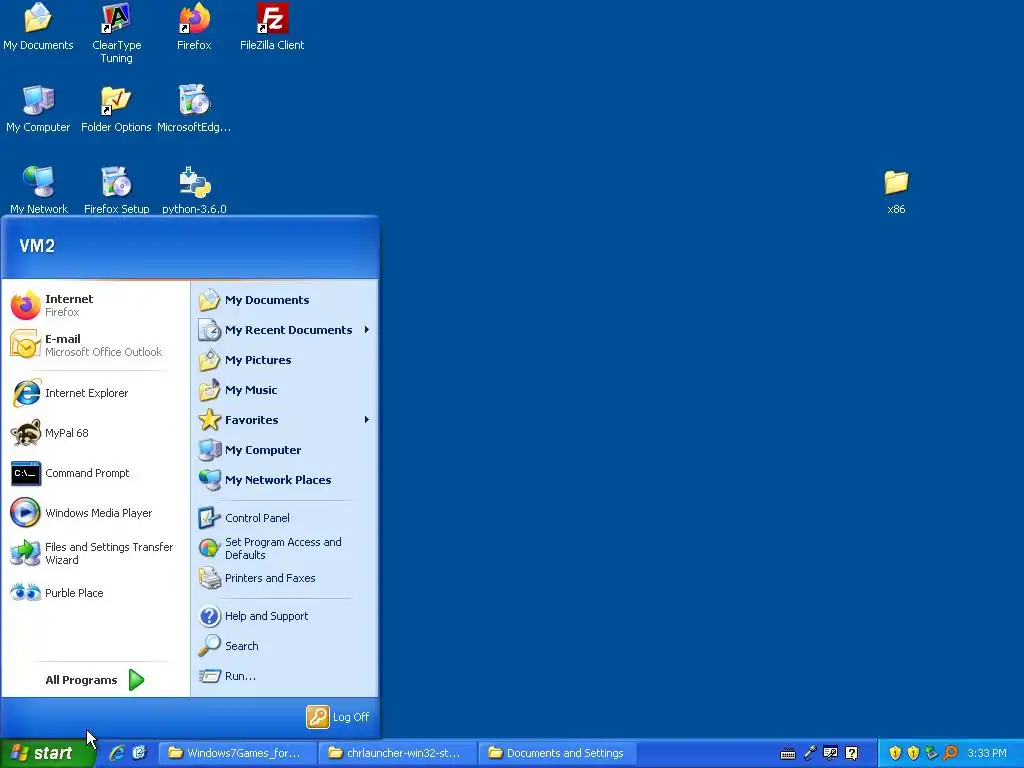Switch to Windows7Games_for... taskbar window
Viewport: 1024px width, 768px height.
[x=238, y=753]
